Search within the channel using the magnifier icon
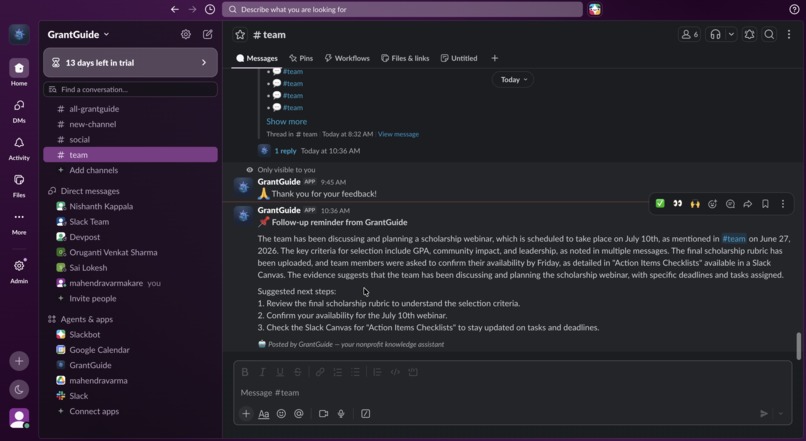 [x=769, y=34]
